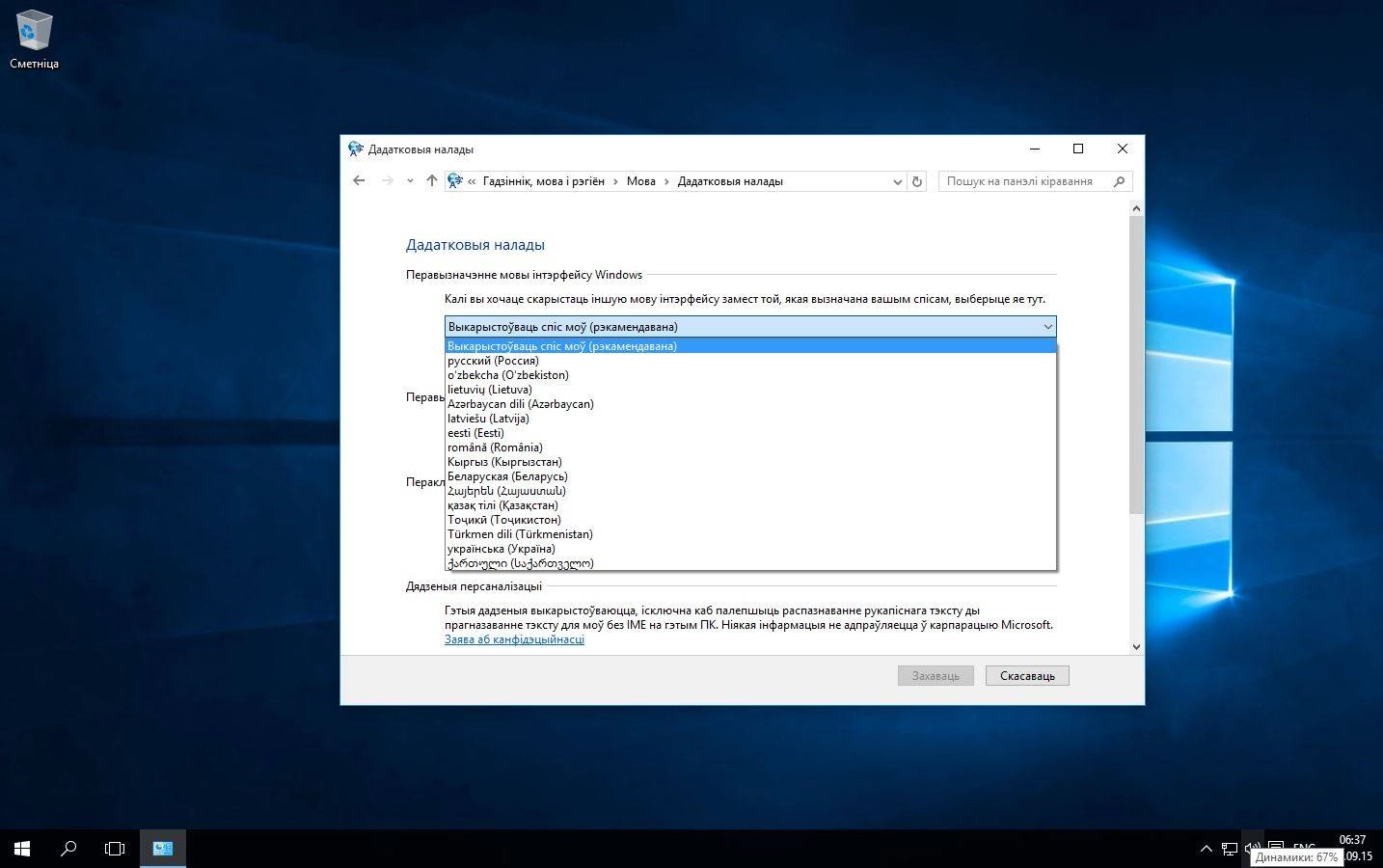Click the window title bar icon

pyautogui.click(x=356, y=149)
